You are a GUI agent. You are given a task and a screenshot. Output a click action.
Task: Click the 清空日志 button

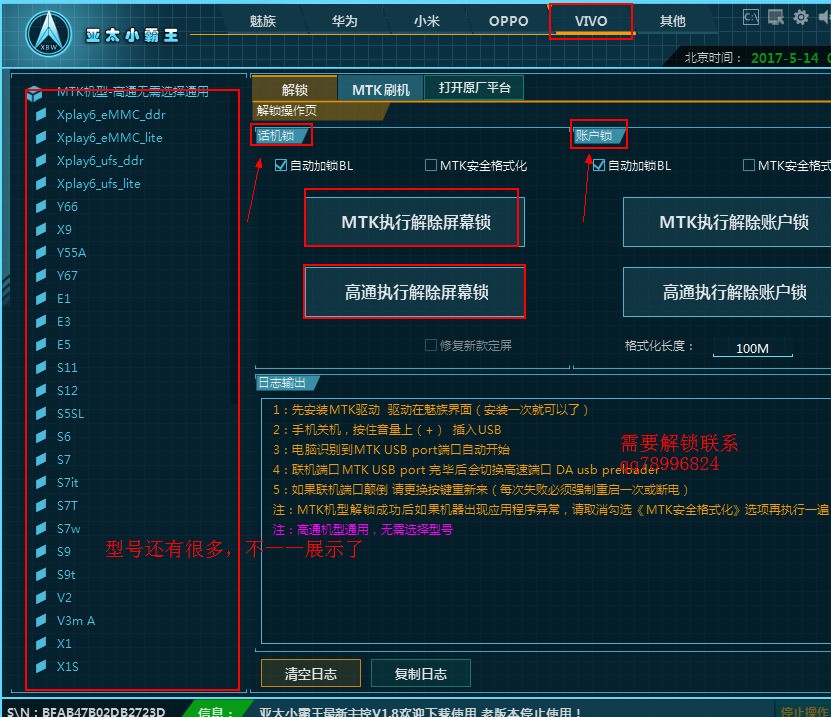pos(310,673)
